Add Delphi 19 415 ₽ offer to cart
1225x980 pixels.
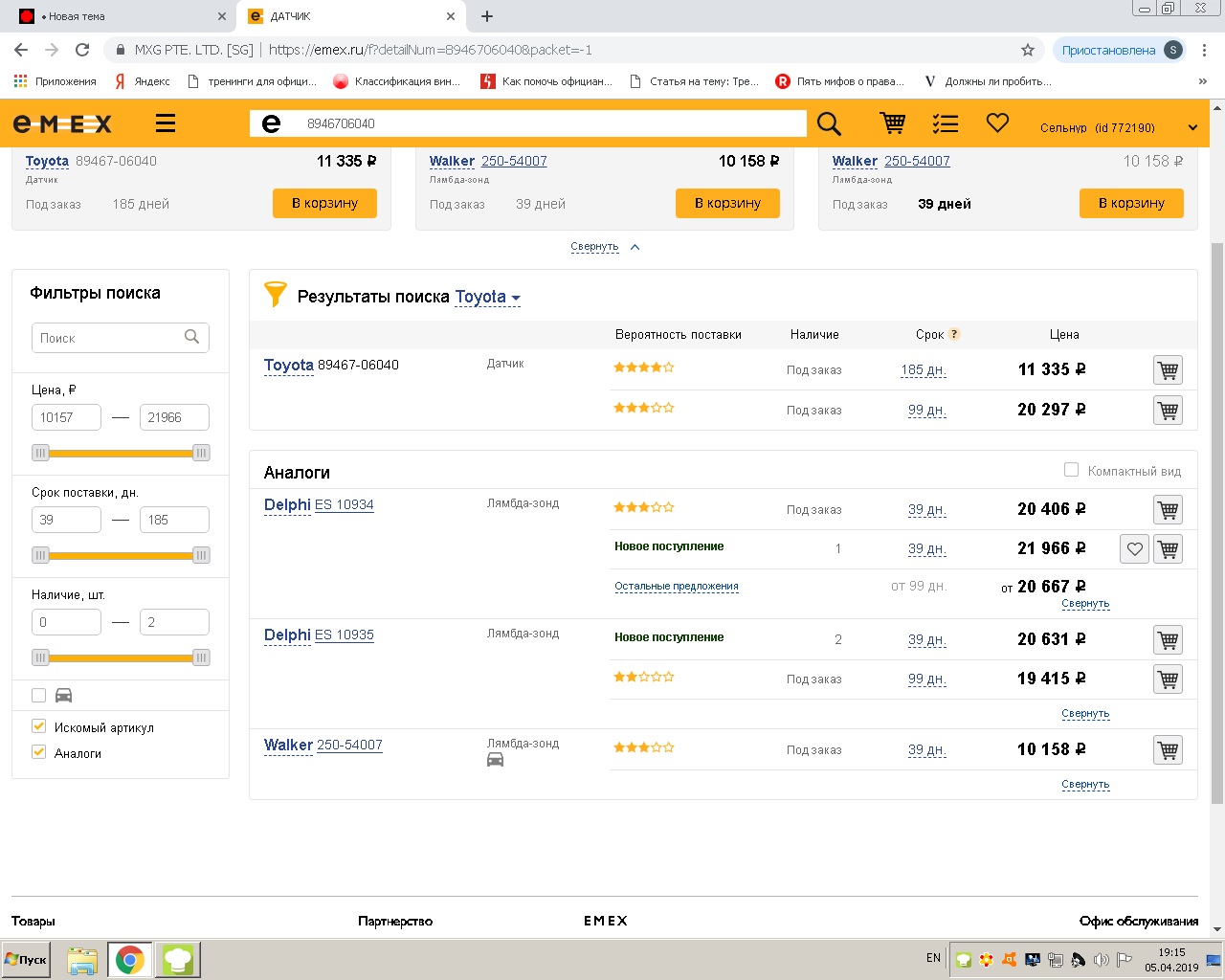[1168, 679]
